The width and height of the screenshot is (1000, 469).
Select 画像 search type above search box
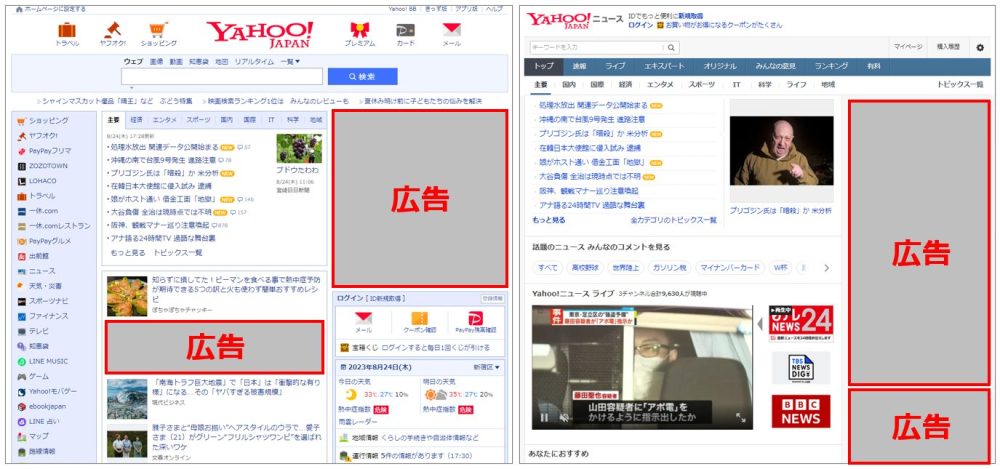click(x=156, y=62)
